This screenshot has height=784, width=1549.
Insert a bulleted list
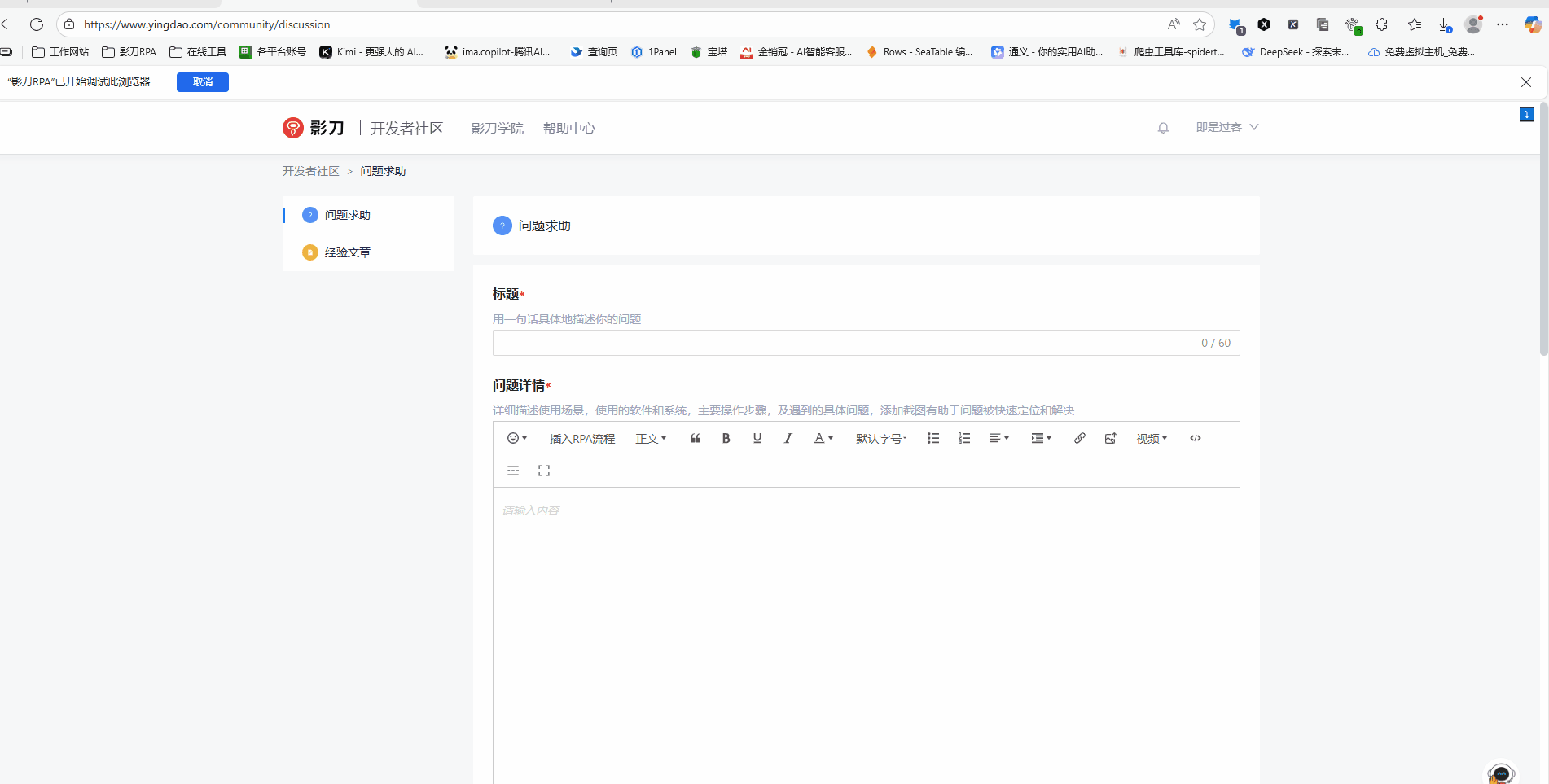click(x=932, y=438)
